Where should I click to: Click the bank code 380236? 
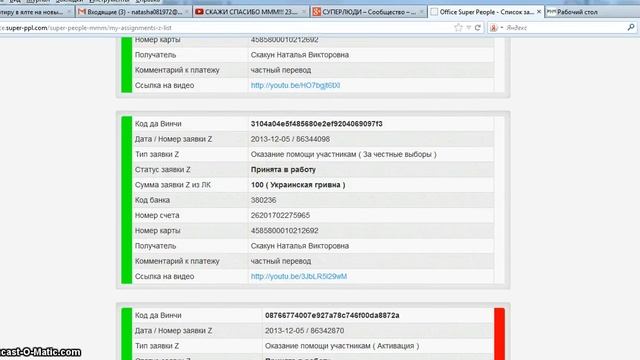(x=263, y=200)
